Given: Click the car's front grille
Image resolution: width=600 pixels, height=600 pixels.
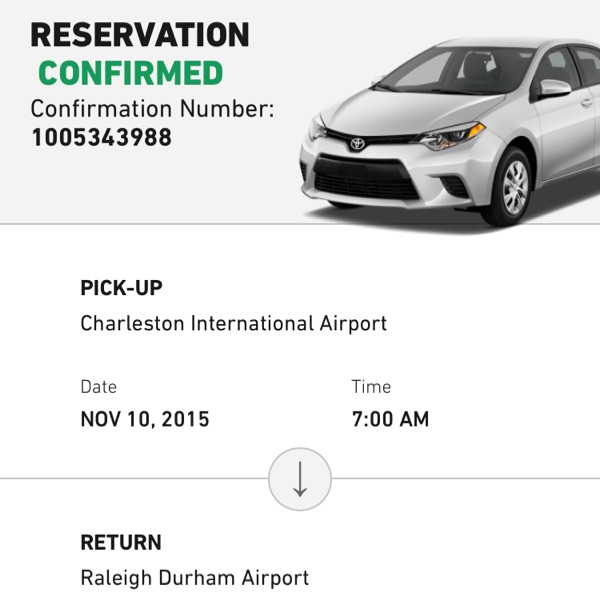Looking at the screenshot, I should click(x=365, y=179).
